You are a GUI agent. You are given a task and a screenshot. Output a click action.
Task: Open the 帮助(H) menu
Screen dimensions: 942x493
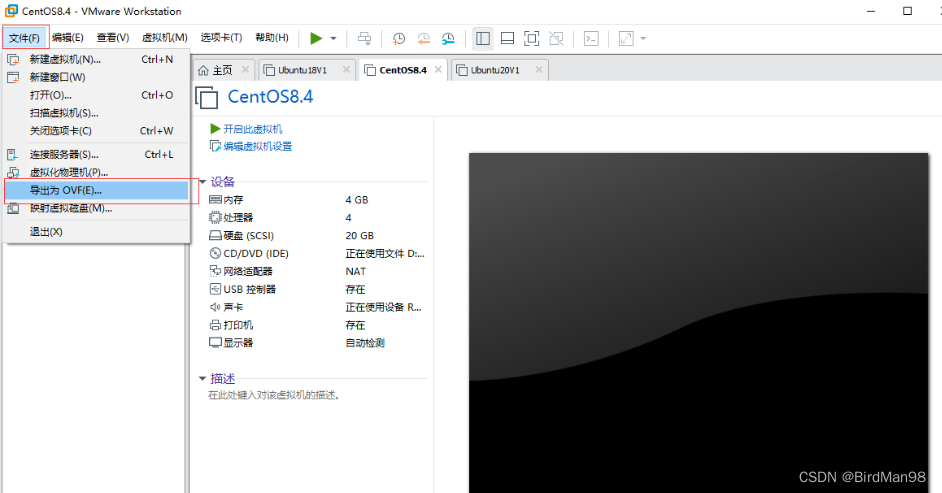(272, 38)
